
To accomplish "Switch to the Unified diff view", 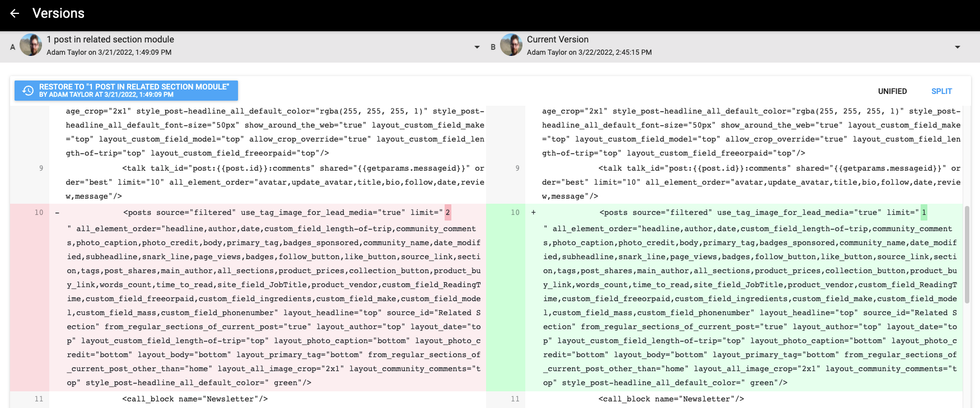I will coord(892,91).
